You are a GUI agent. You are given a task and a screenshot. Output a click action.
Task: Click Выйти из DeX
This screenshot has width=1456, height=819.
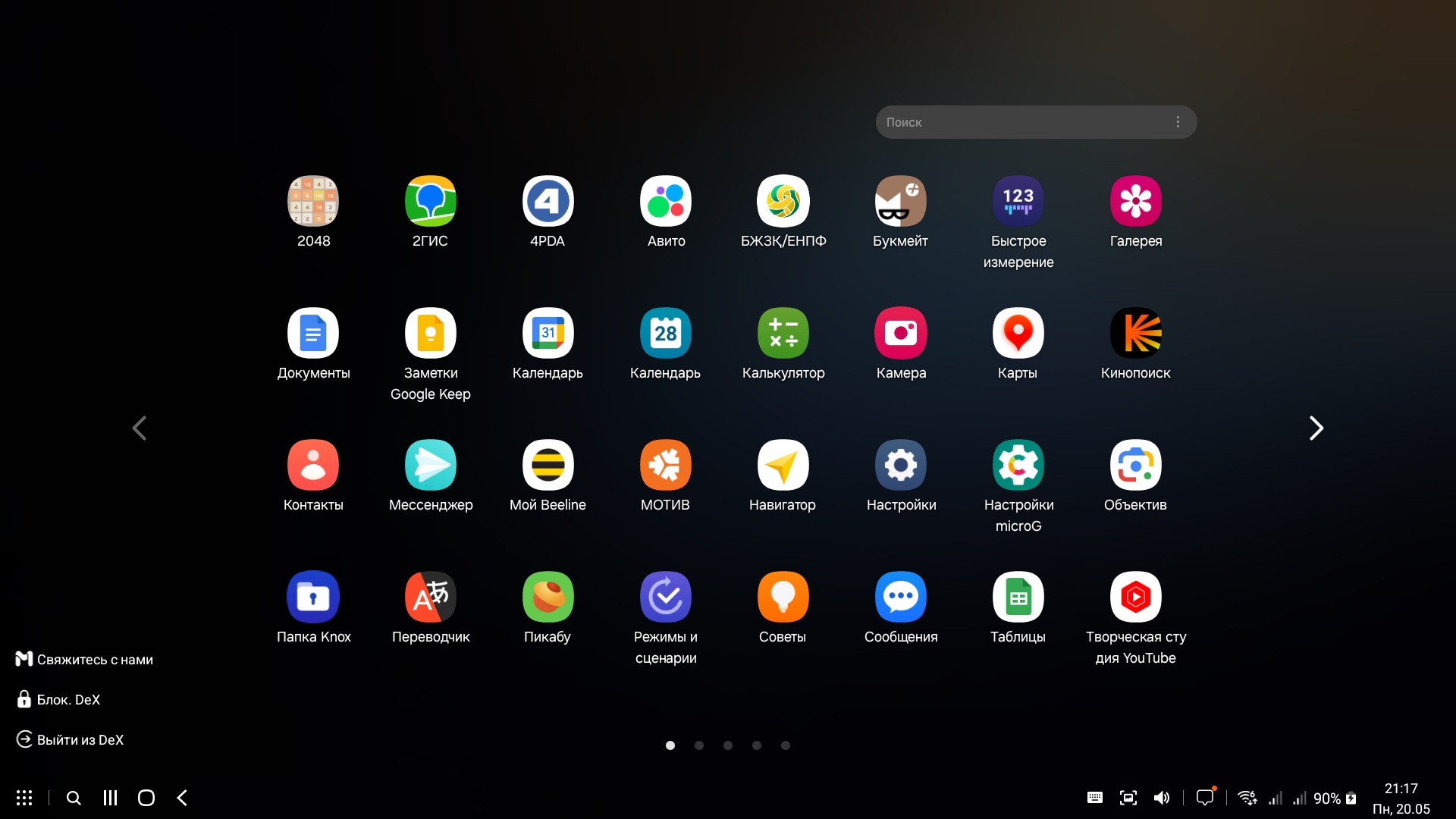coord(70,740)
